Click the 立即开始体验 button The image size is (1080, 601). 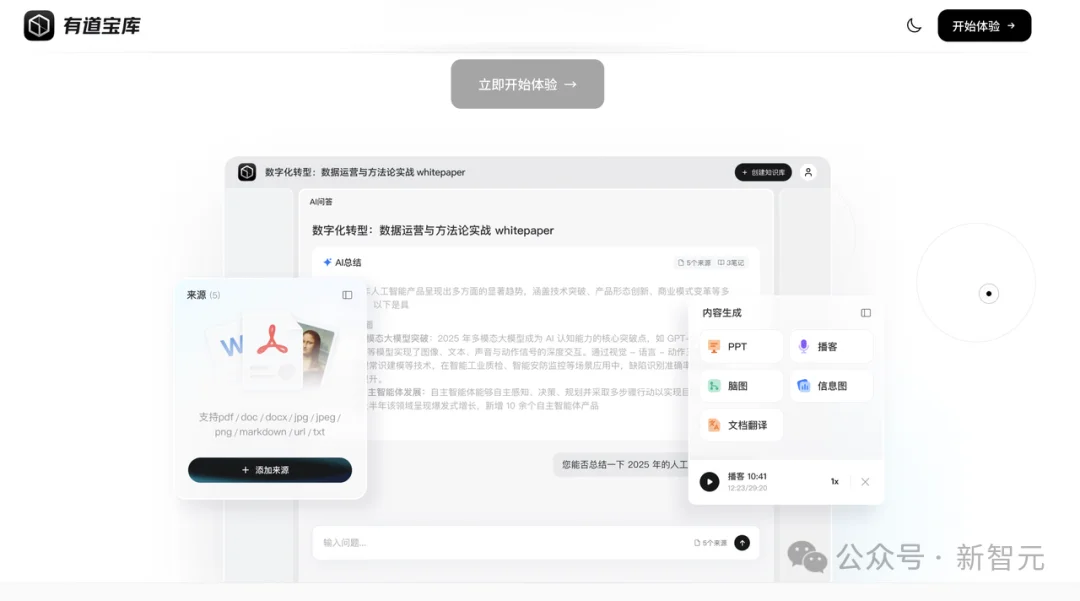tap(527, 84)
